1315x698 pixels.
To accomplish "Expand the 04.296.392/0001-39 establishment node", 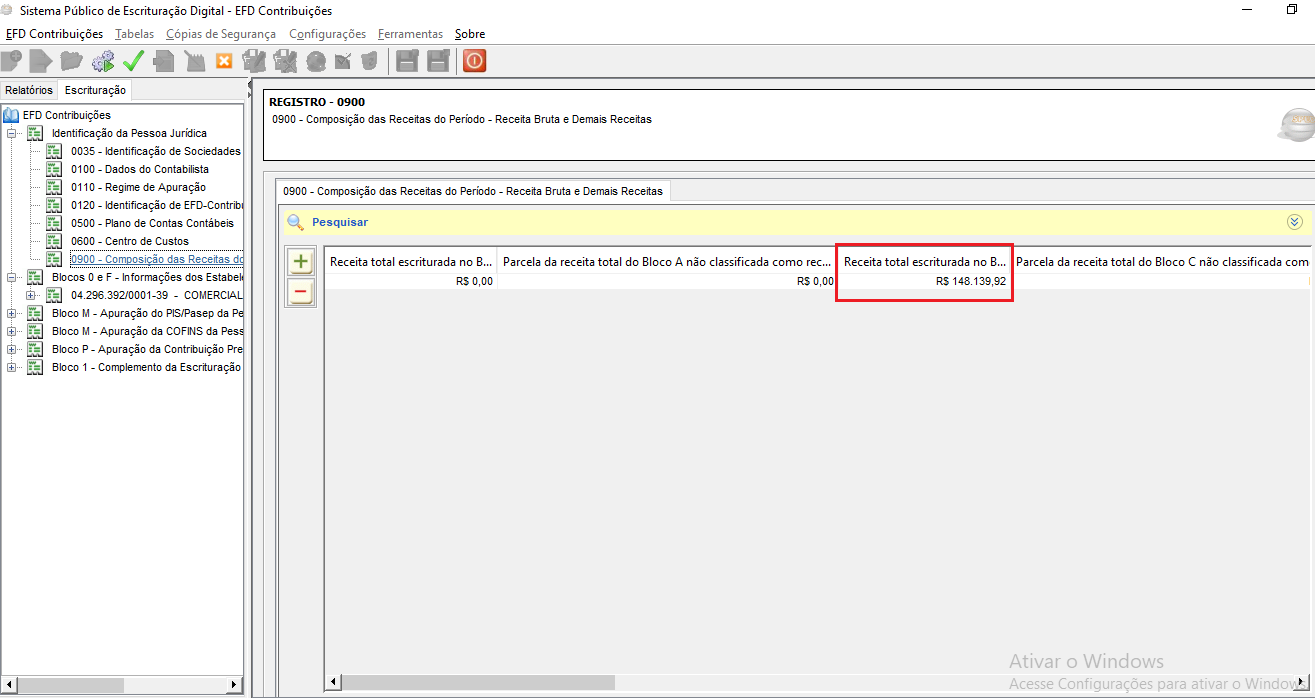I will pos(31,295).
